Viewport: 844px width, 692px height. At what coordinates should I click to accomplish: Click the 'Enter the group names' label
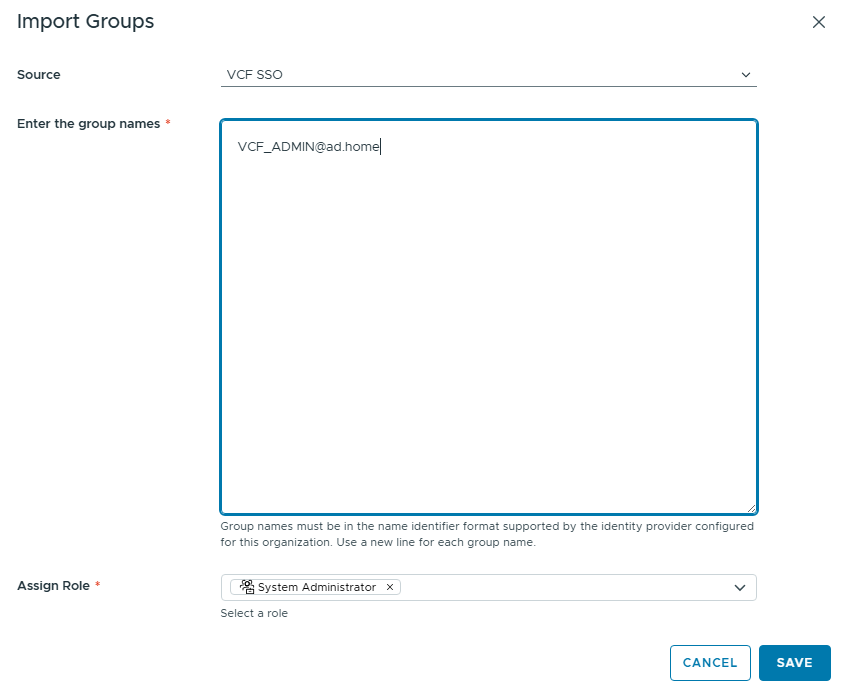pyautogui.click(x=88, y=124)
